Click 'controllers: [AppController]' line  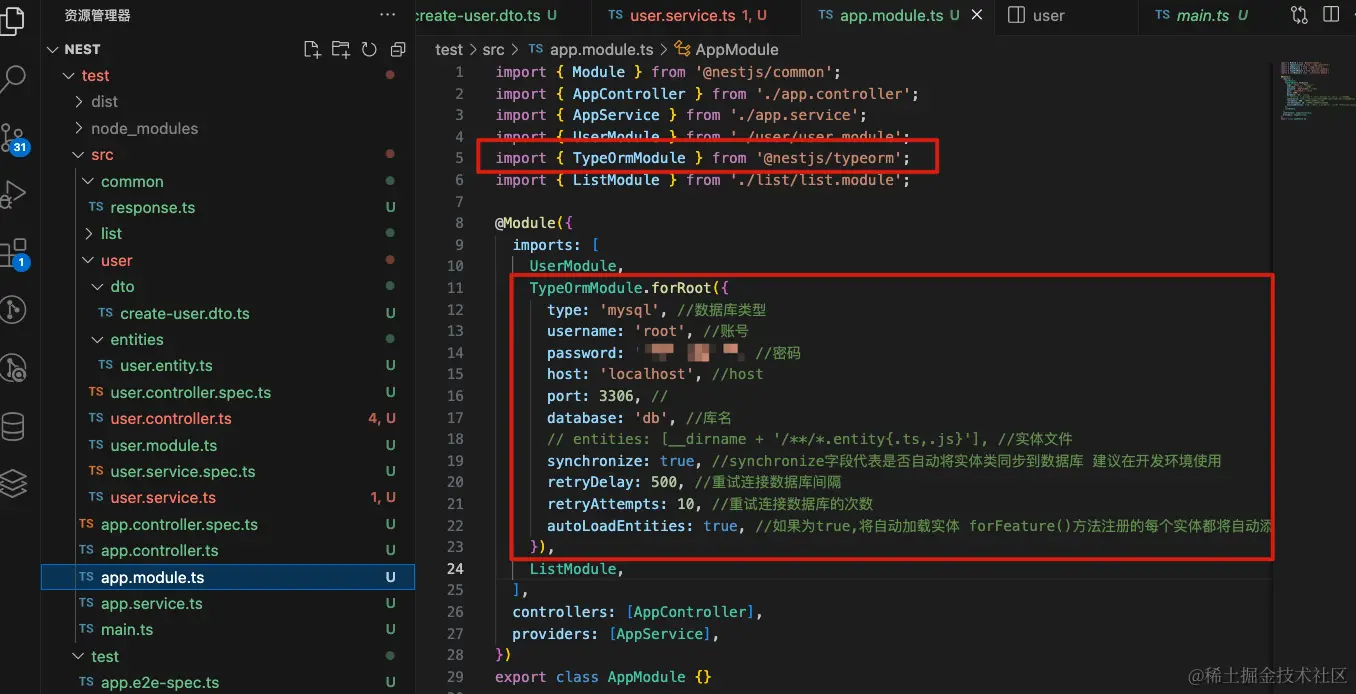pyautogui.click(x=637, y=612)
